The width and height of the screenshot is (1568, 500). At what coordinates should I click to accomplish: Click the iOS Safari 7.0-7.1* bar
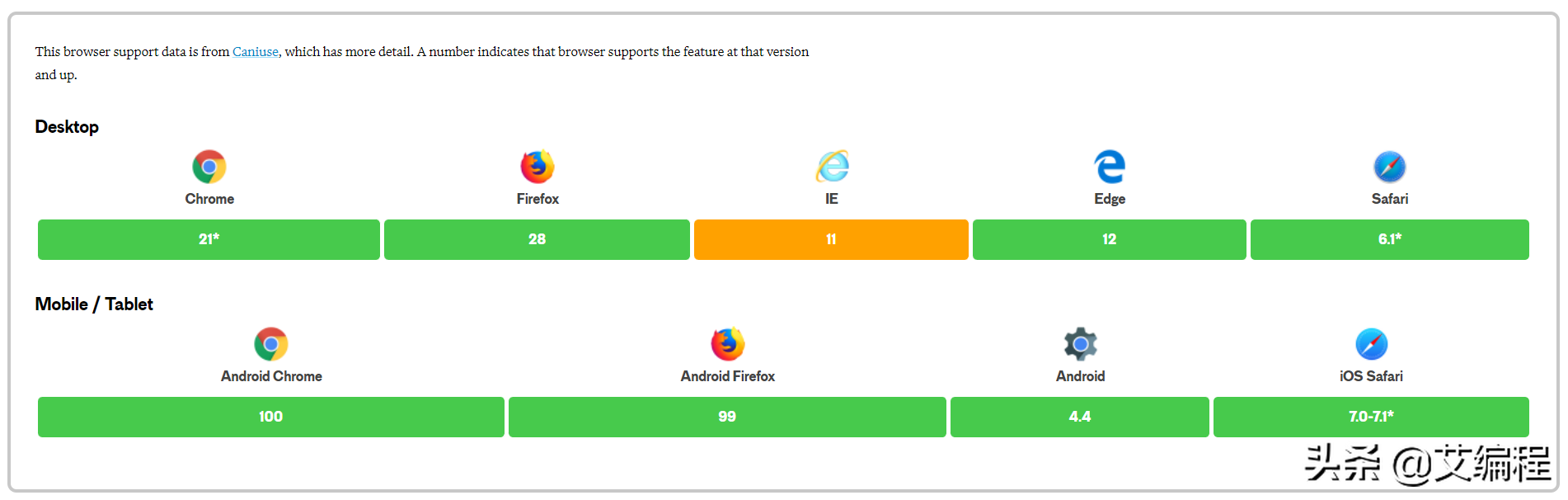(x=1371, y=417)
